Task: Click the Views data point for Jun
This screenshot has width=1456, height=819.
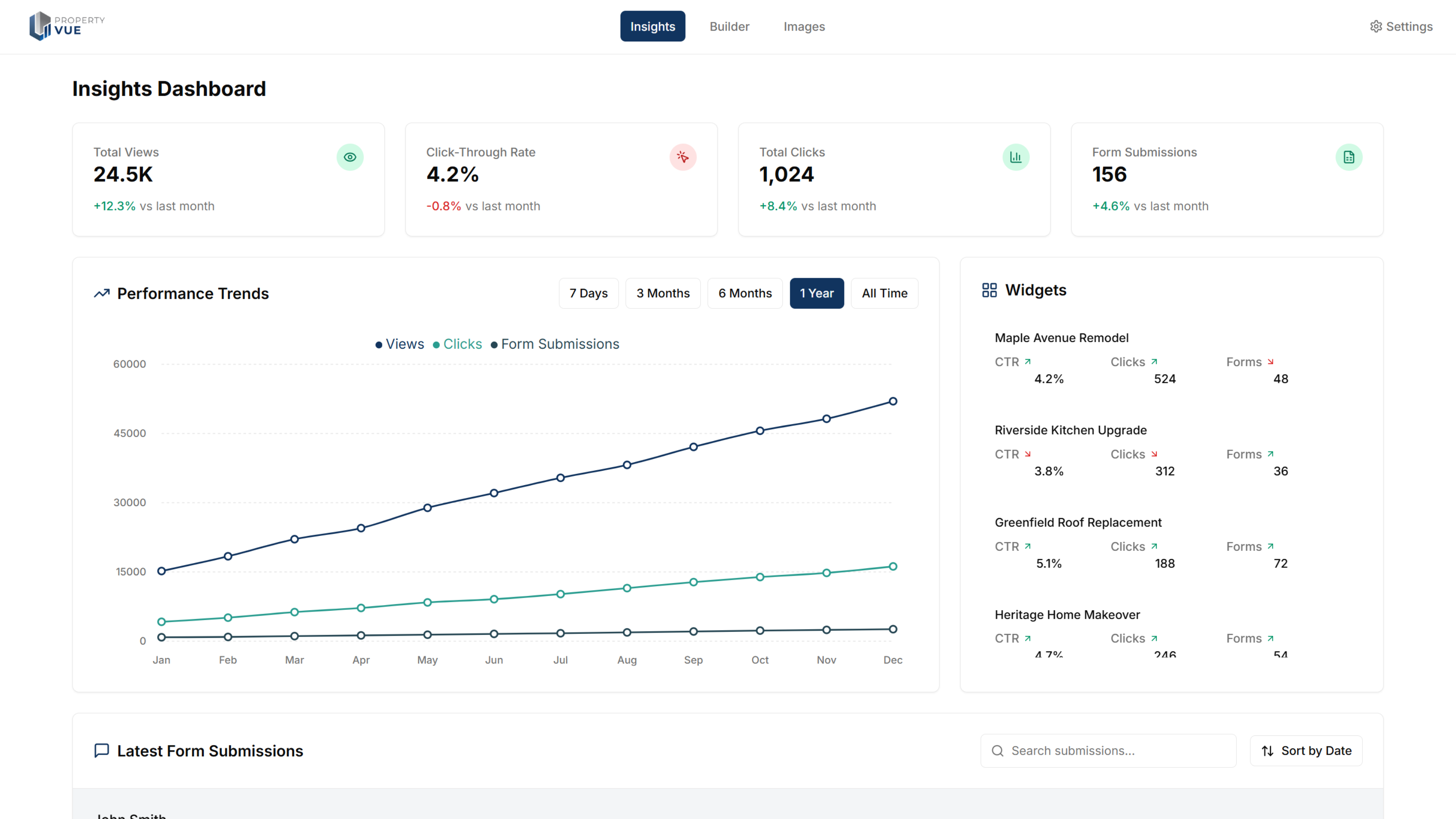Action: 494,493
